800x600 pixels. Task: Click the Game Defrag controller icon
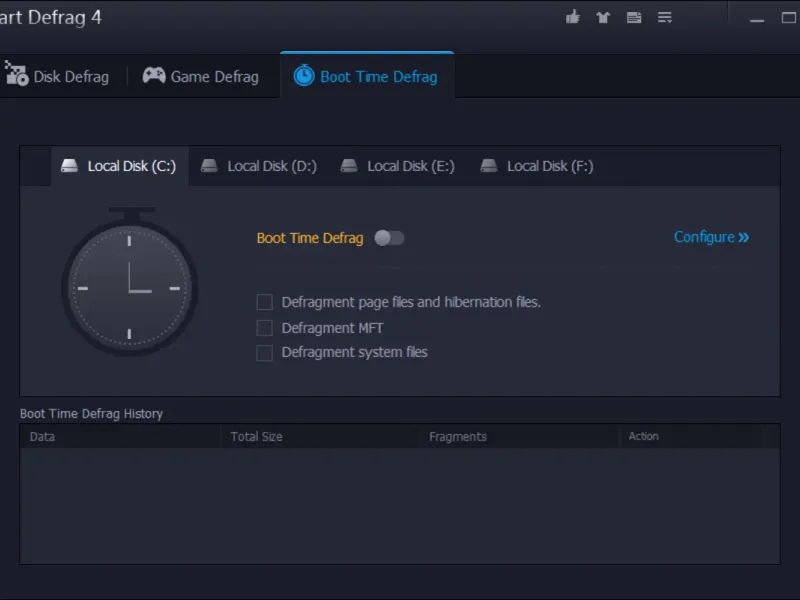click(154, 76)
